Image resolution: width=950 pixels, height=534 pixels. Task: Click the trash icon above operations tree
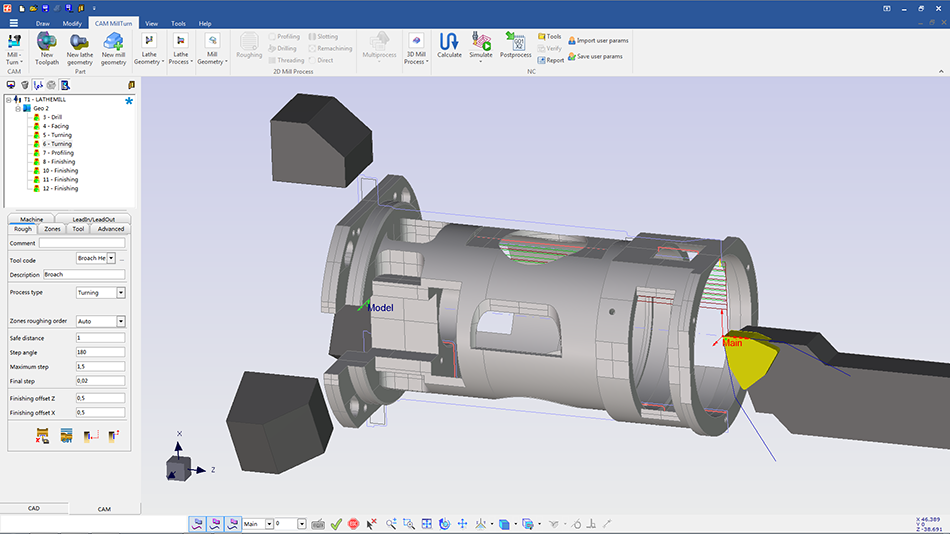pyautogui.click(x=24, y=86)
